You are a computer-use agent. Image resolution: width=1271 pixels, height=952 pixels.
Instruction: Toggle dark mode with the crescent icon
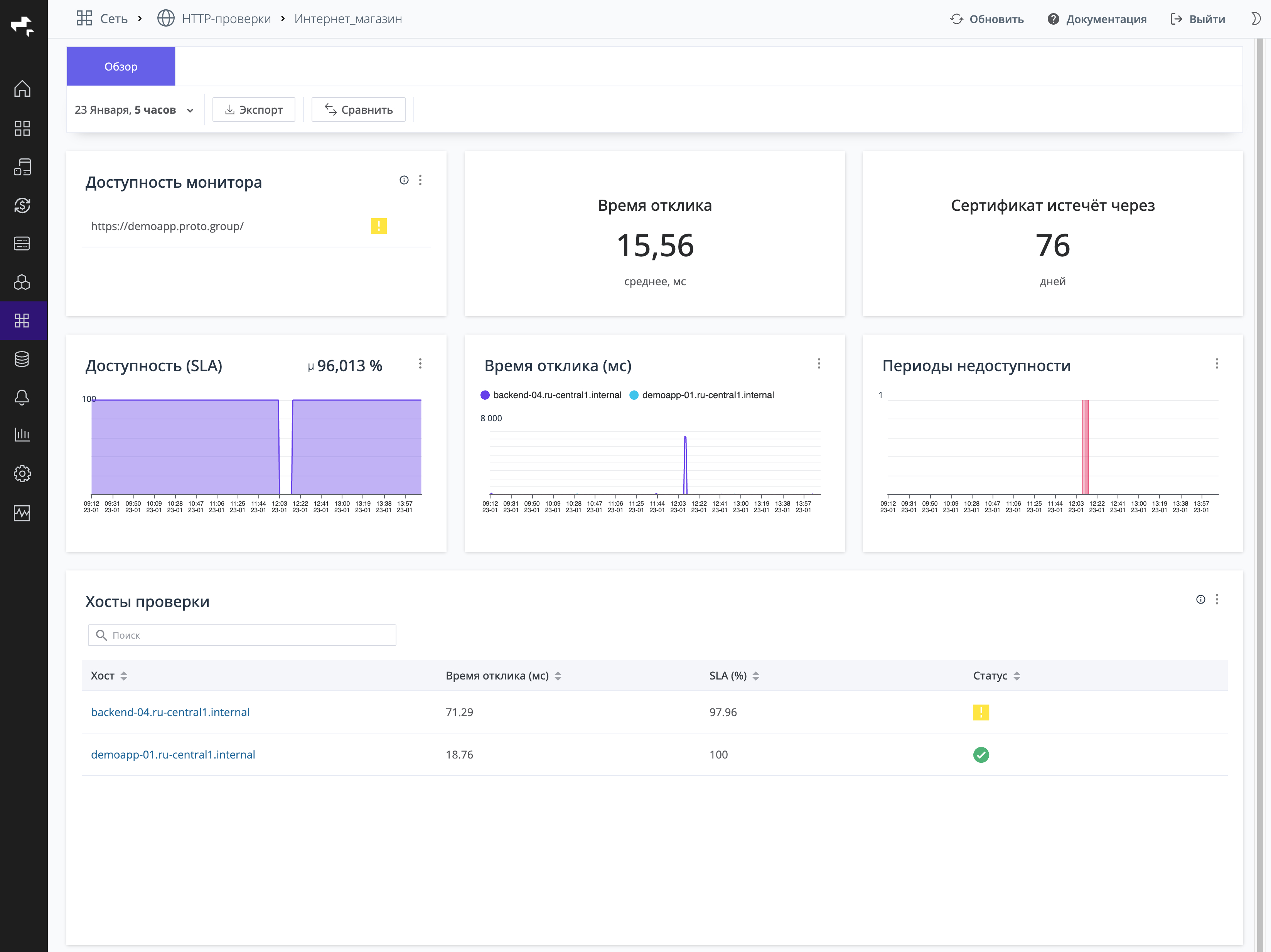(1256, 19)
